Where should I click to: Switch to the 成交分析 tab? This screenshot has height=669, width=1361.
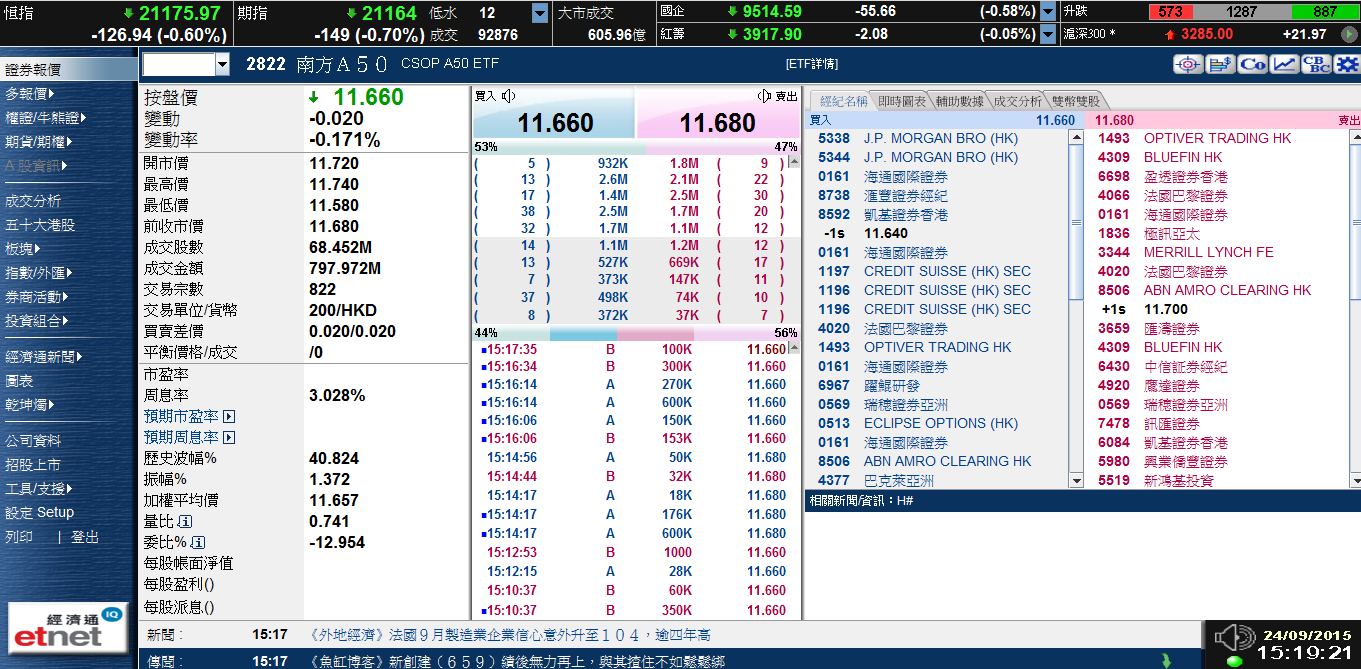tap(1018, 101)
